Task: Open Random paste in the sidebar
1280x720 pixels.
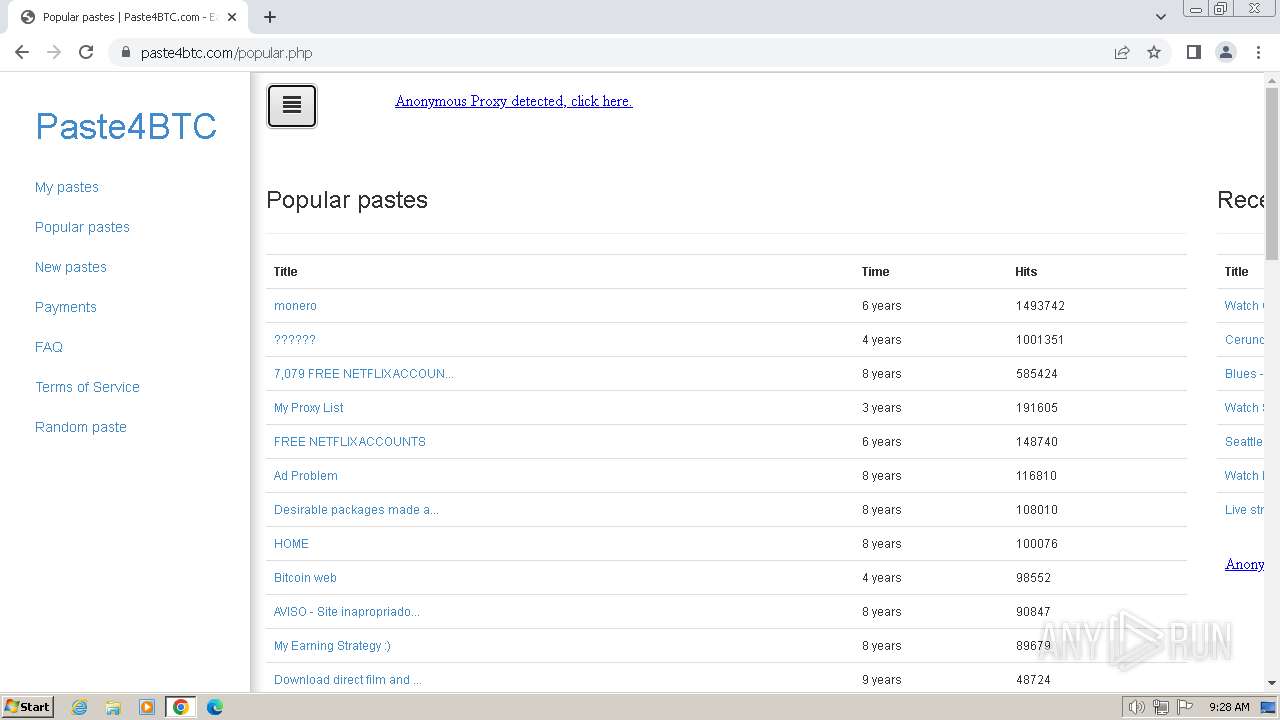Action: (81, 427)
